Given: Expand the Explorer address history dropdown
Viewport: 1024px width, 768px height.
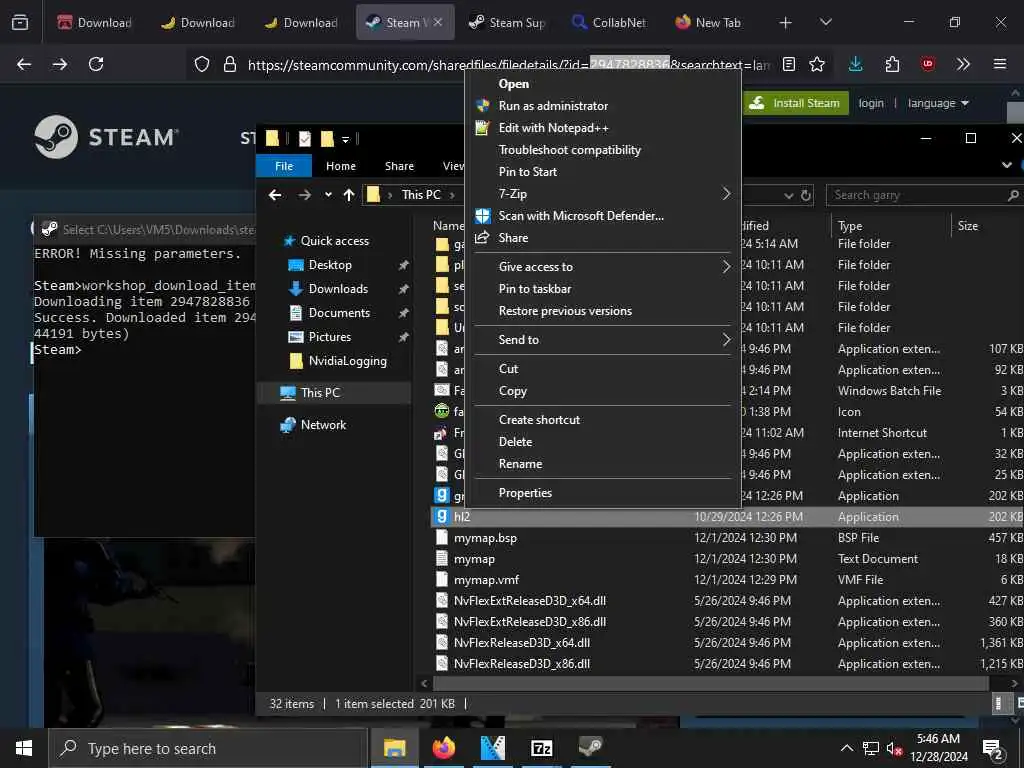Looking at the screenshot, I should click(x=789, y=195).
